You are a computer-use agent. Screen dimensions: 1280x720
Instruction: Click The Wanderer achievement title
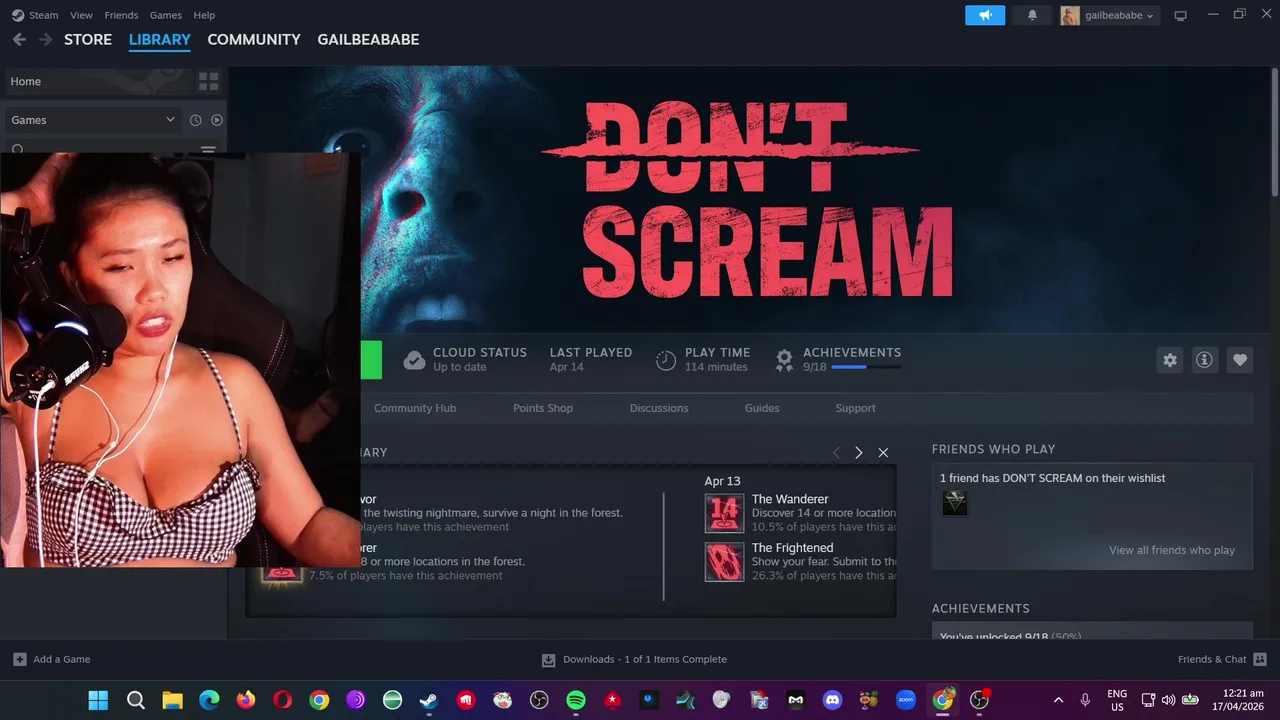[x=790, y=499]
